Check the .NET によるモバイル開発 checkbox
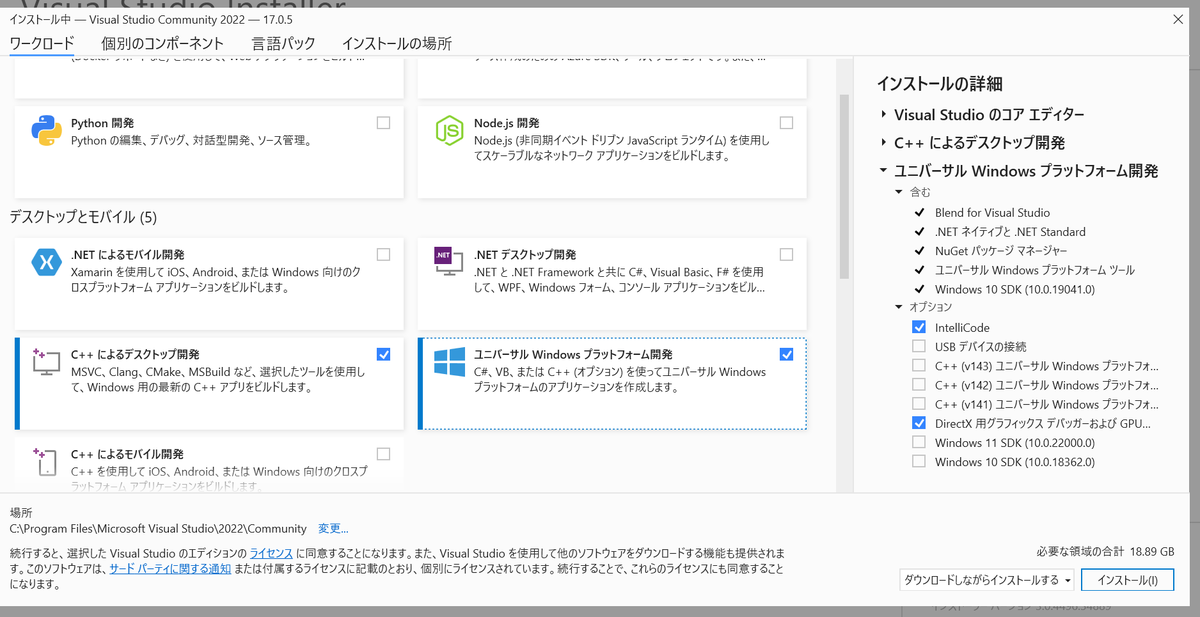Image resolution: width=1200 pixels, height=617 pixels. click(384, 255)
